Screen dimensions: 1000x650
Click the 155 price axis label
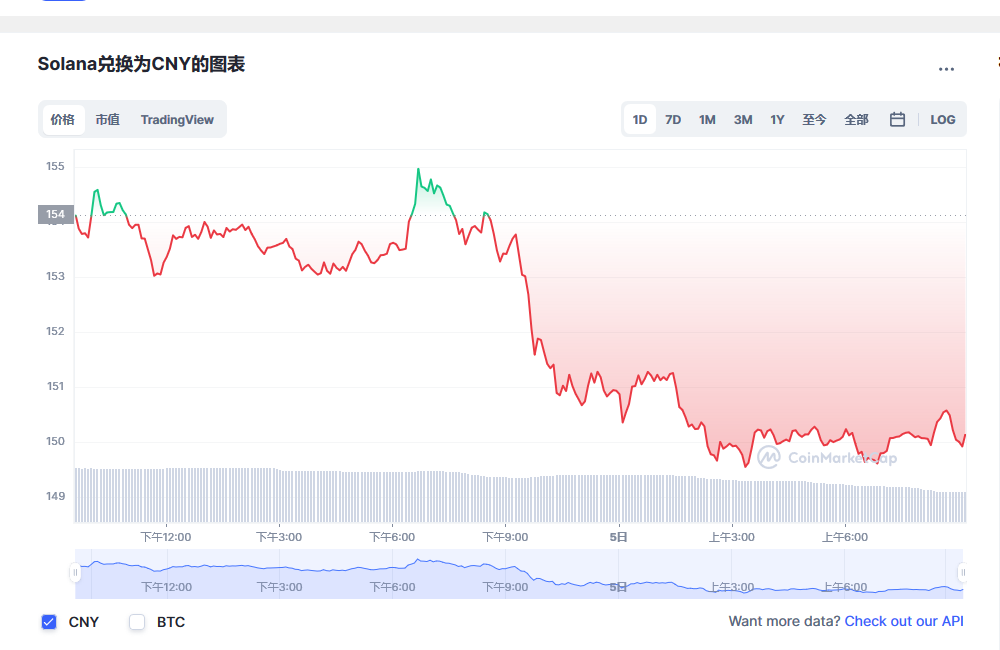tap(55, 166)
